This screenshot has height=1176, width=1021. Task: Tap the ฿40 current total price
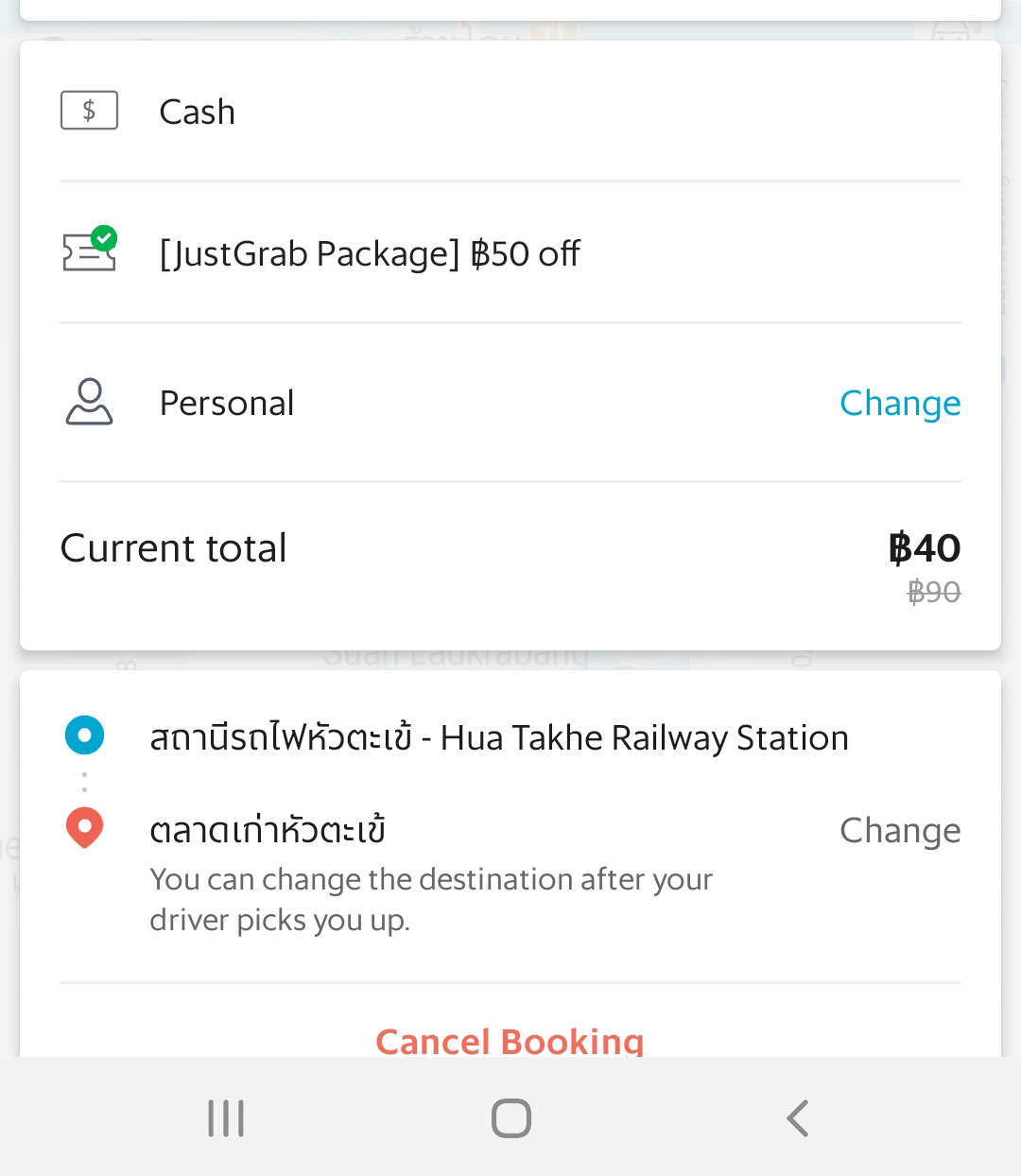click(x=924, y=548)
